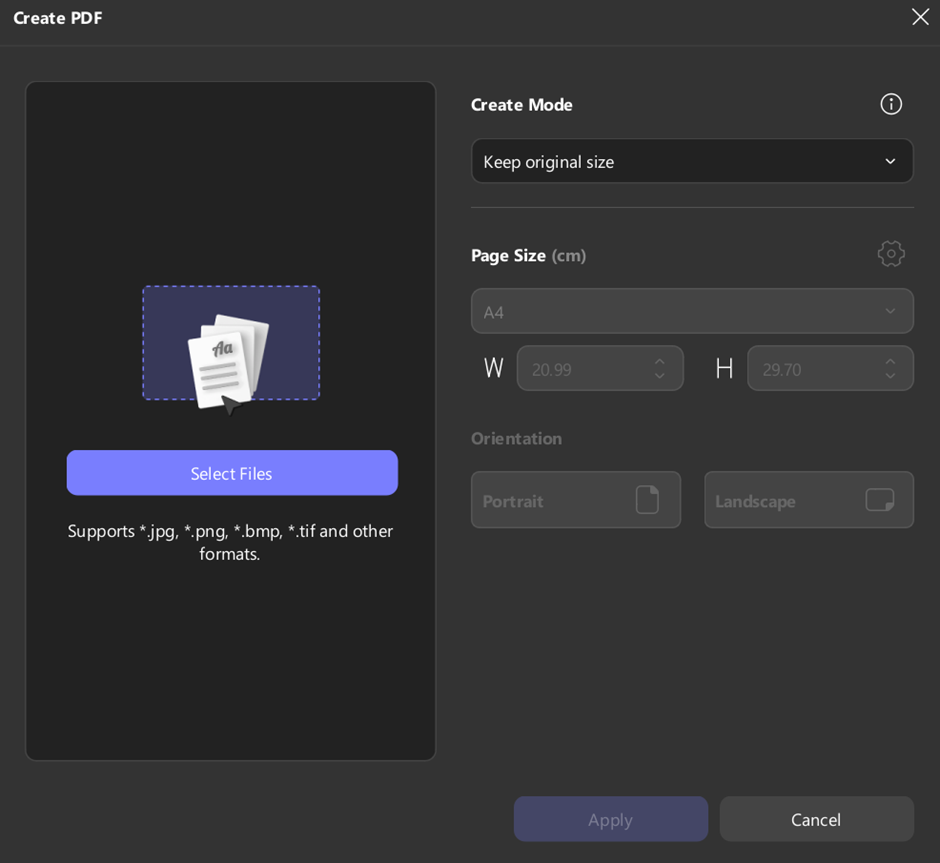Screen dimensions: 940x863
Task: Click the Create Mode heading
Action: (522, 105)
